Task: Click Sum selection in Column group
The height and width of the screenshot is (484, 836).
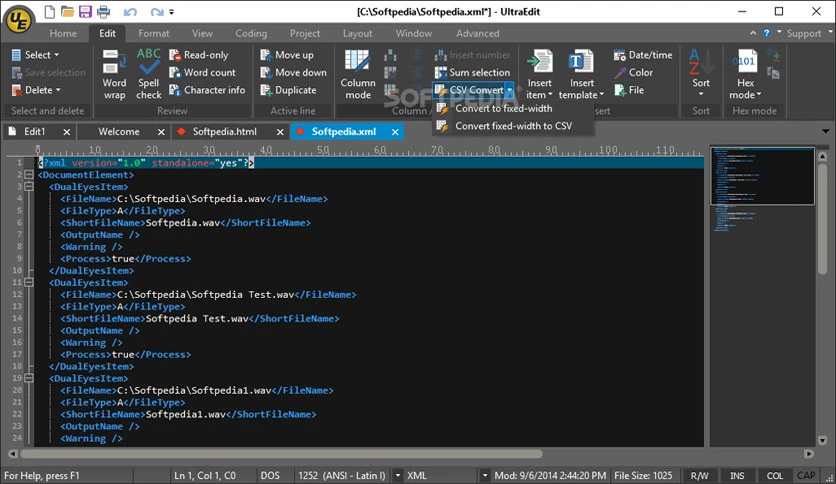Action: [472, 72]
